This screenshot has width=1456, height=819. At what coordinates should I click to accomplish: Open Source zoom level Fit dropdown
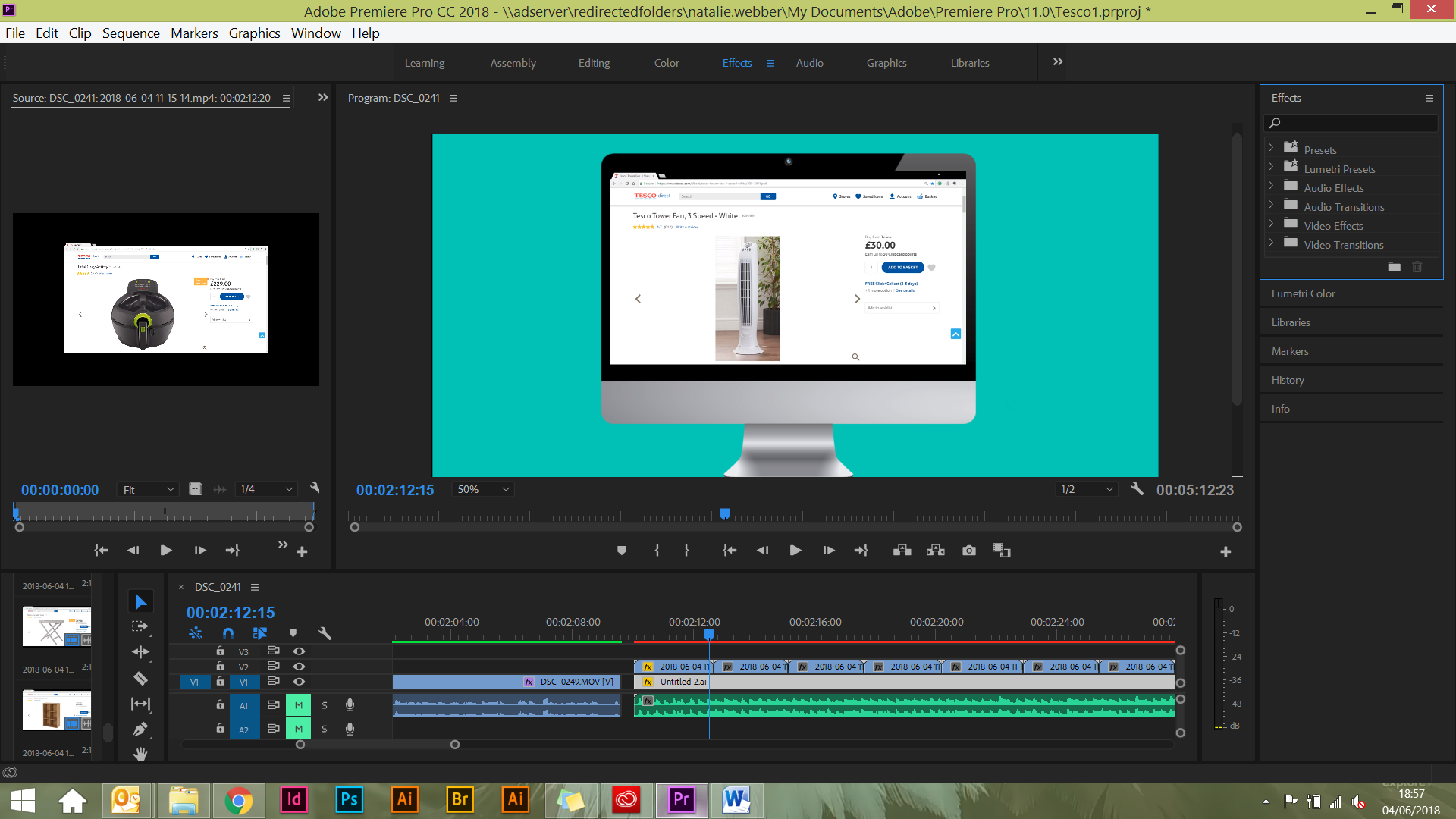tap(149, 490)
